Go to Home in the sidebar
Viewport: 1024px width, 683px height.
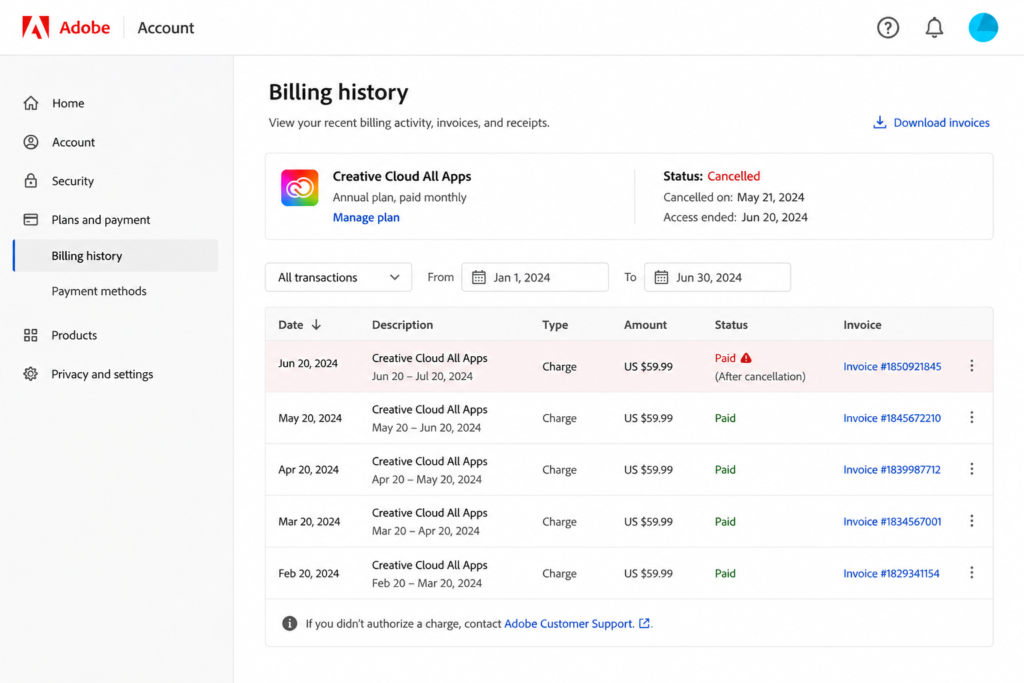tap(68, 103)
